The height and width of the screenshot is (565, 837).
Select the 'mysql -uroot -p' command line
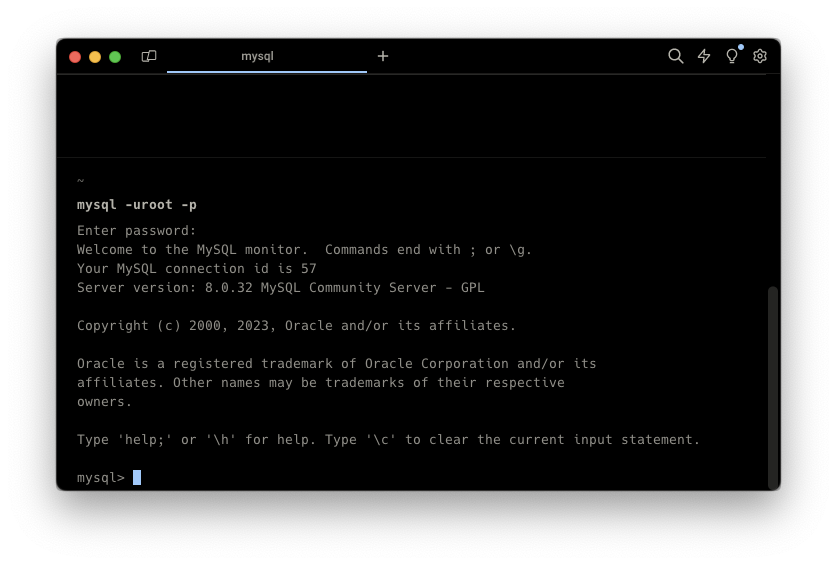[x=137, y=205]
